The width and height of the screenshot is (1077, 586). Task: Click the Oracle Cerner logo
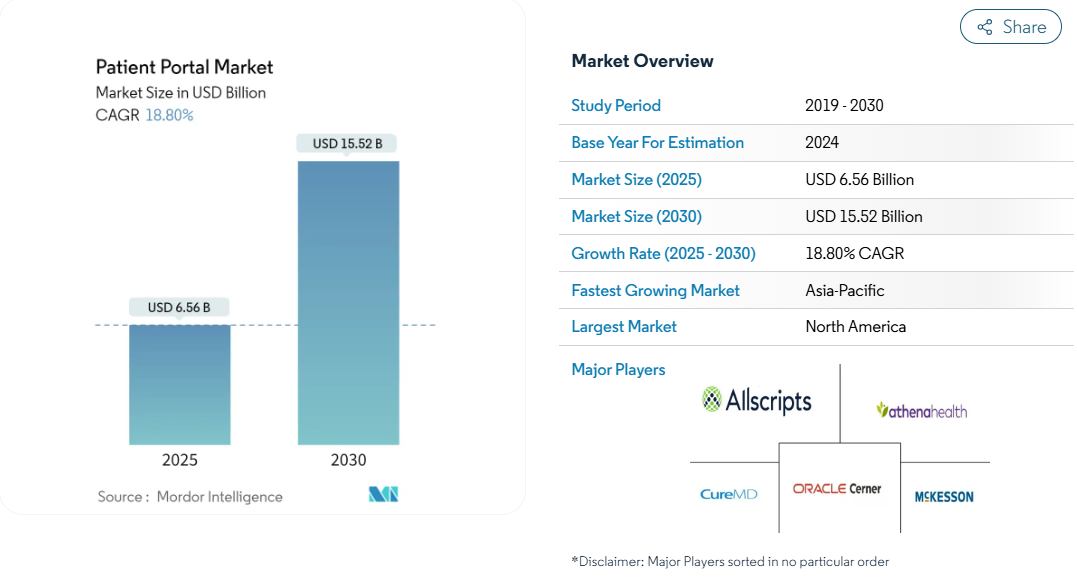click(x=837, y=488)
